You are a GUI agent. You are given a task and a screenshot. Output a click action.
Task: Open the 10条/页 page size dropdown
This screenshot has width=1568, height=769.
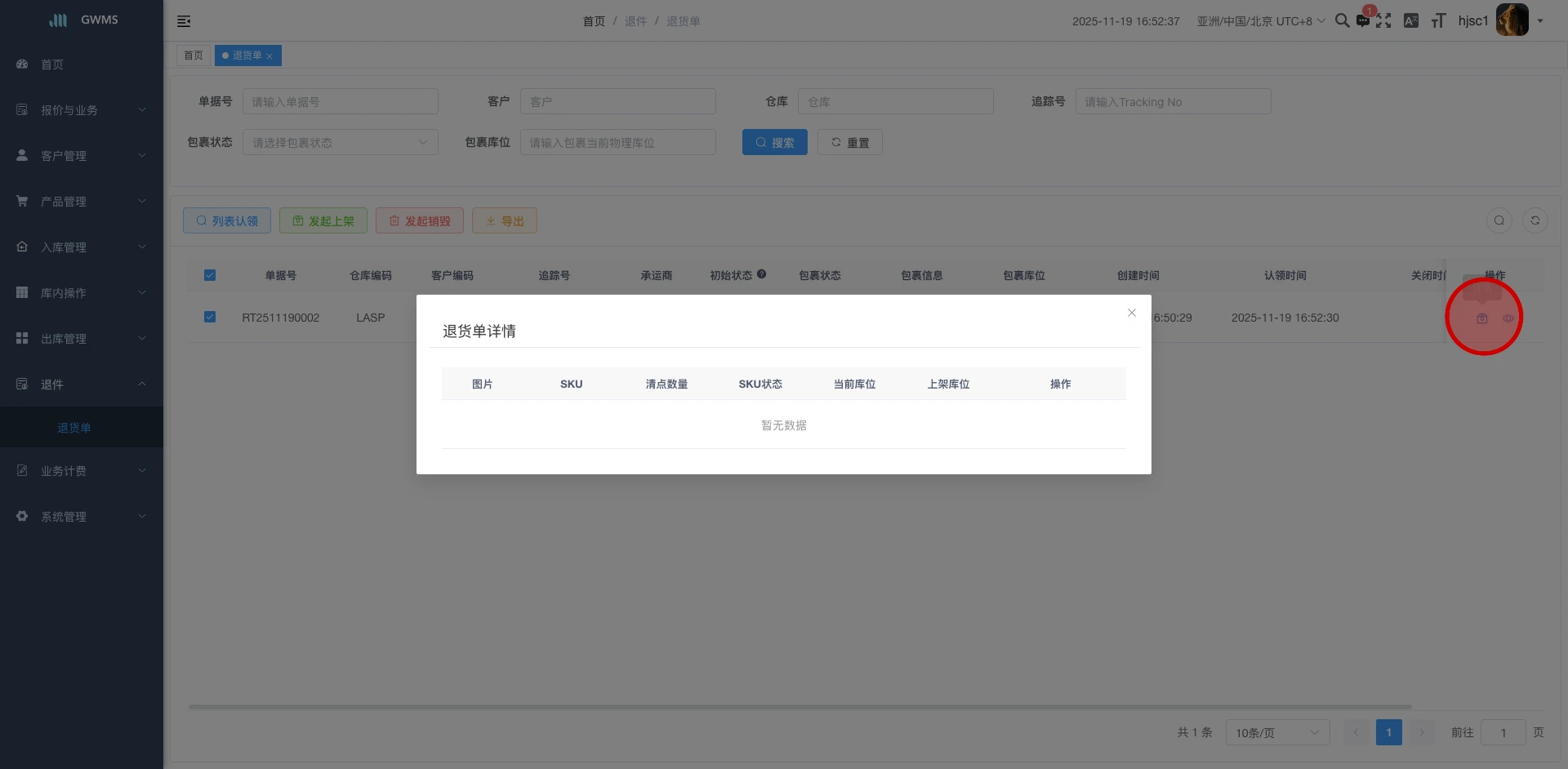1276,732
